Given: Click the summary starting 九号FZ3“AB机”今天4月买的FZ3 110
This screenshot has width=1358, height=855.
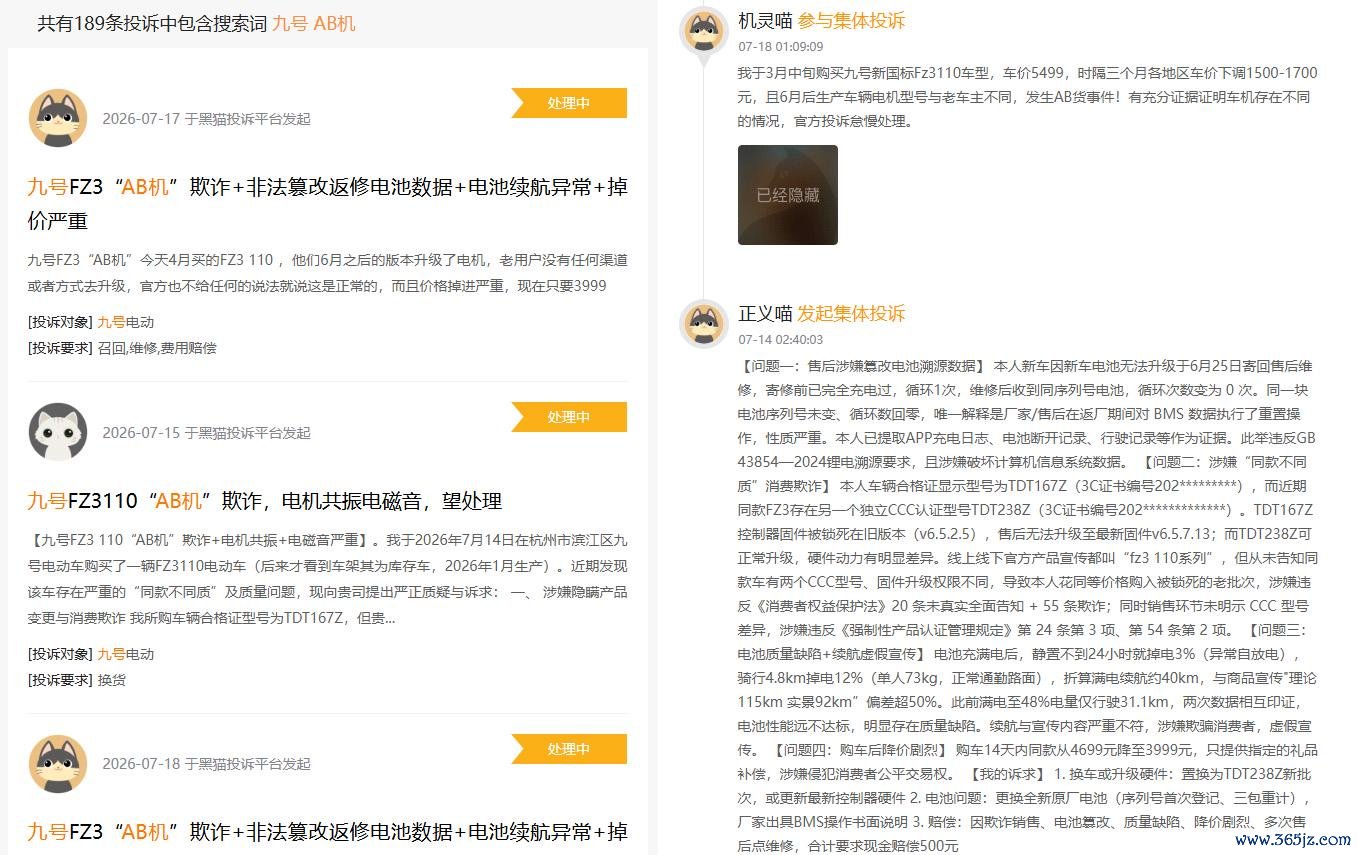Looking at the screenshot, I should pyautogui.click(x=328, y=273).
